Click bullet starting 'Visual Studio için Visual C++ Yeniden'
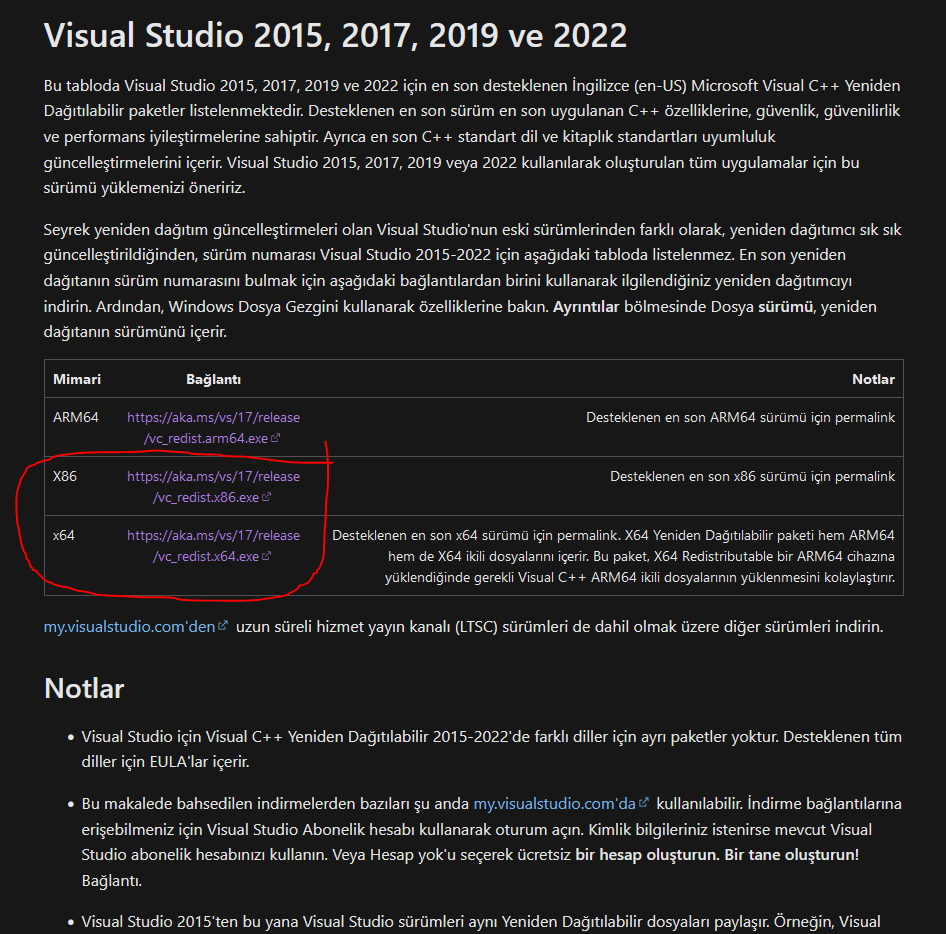The width and height of the screenshot is (946, 934). 491,749
